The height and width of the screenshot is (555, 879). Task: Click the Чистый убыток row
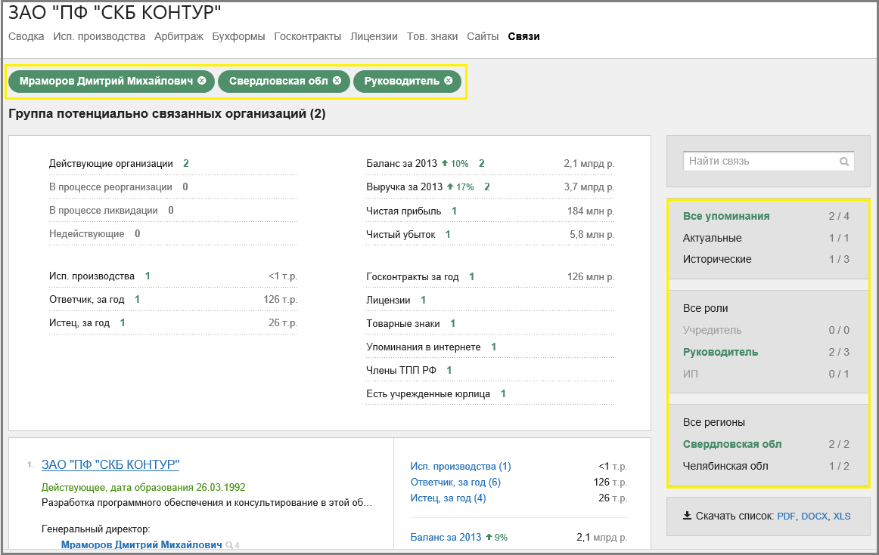point(490,234)
